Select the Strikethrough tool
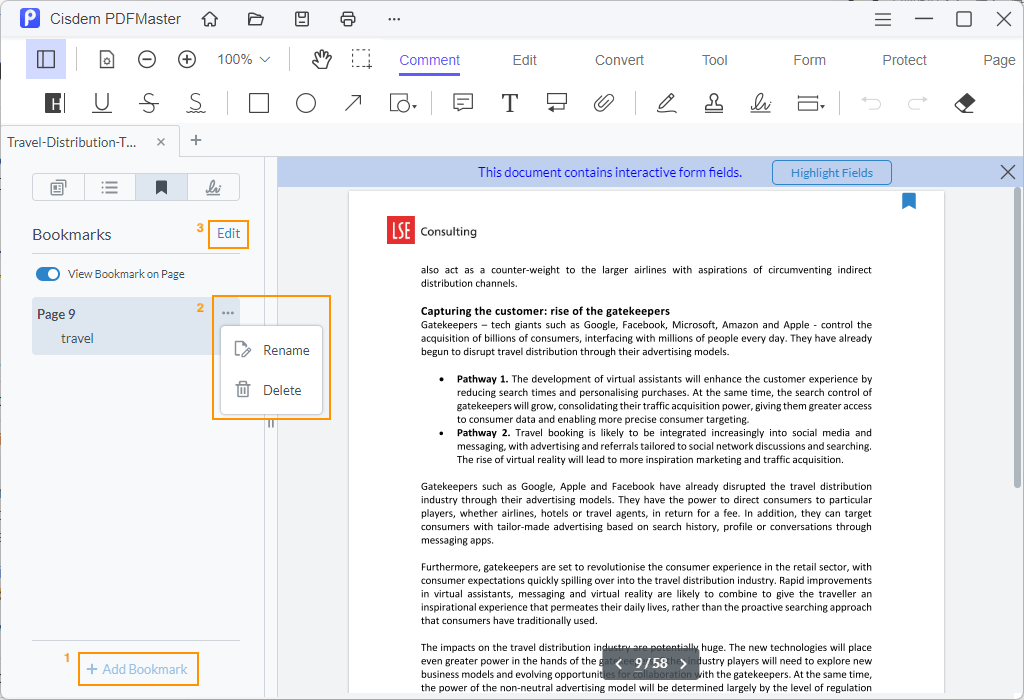 [149, 103]
